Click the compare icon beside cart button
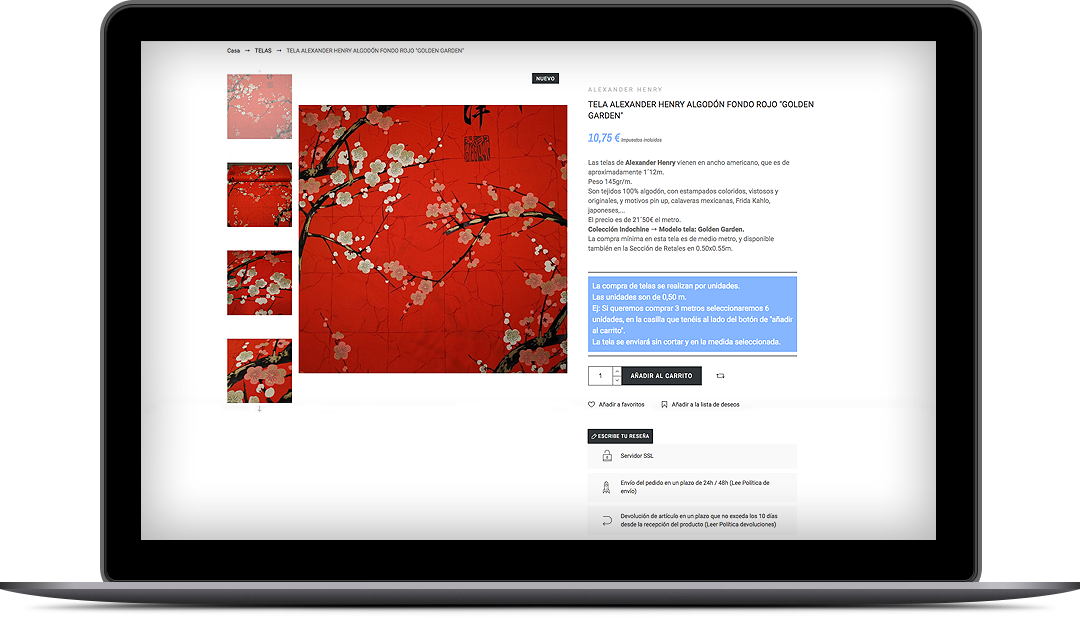The height and width of the screenshot is (618, 1080). click(x=720, y=376)
